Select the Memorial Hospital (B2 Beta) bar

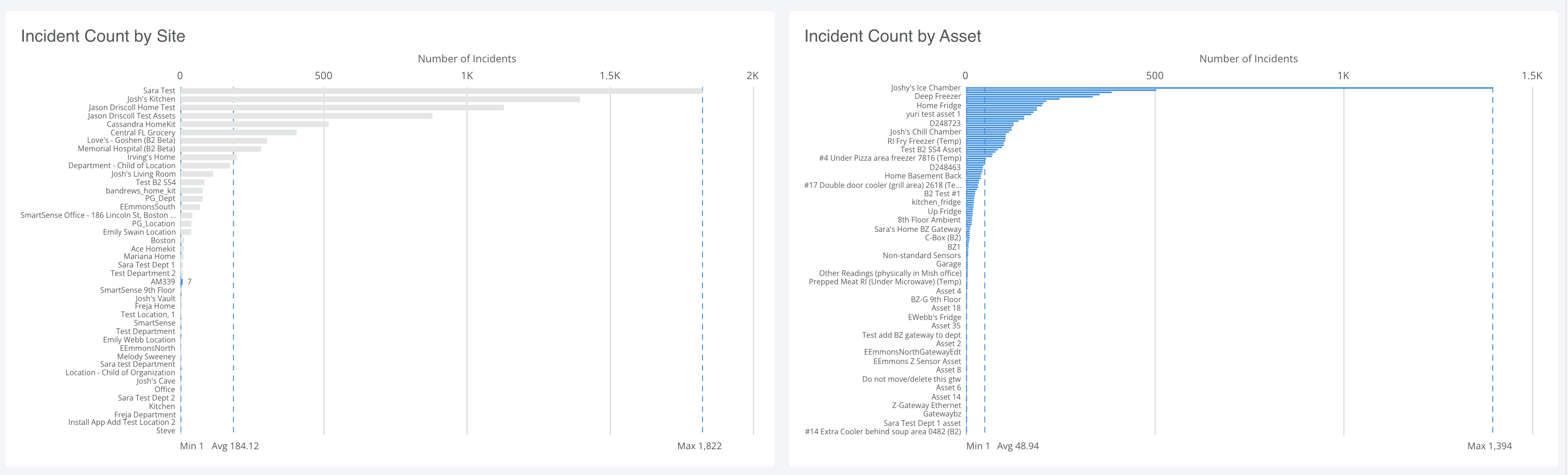[221, 149]
